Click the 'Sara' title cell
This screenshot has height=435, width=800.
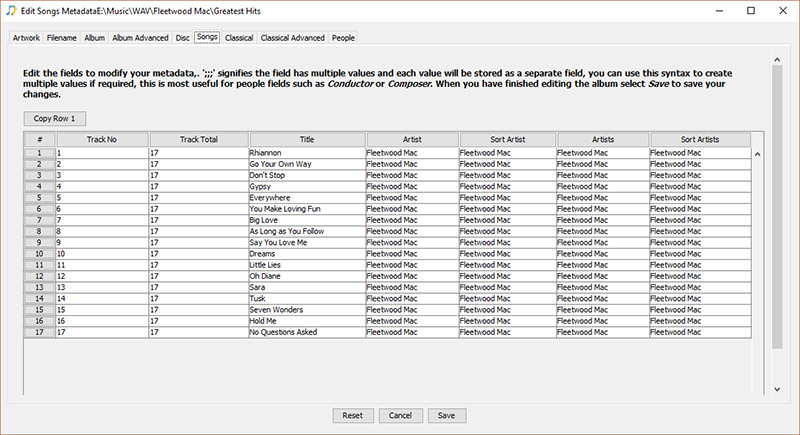307,288
